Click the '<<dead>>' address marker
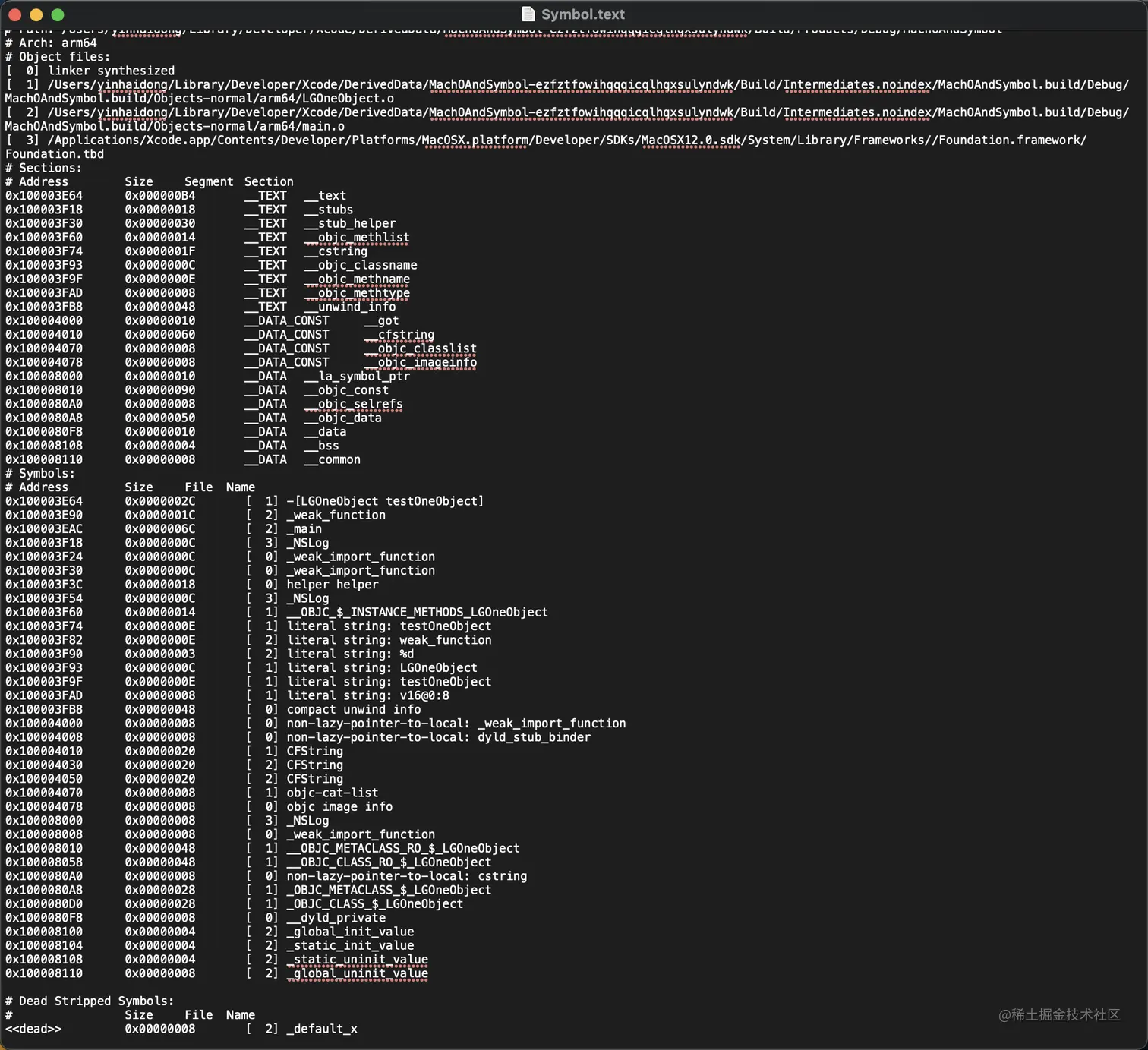The height and width of the screenshot is (1050, 1148). coord(33,1029)
